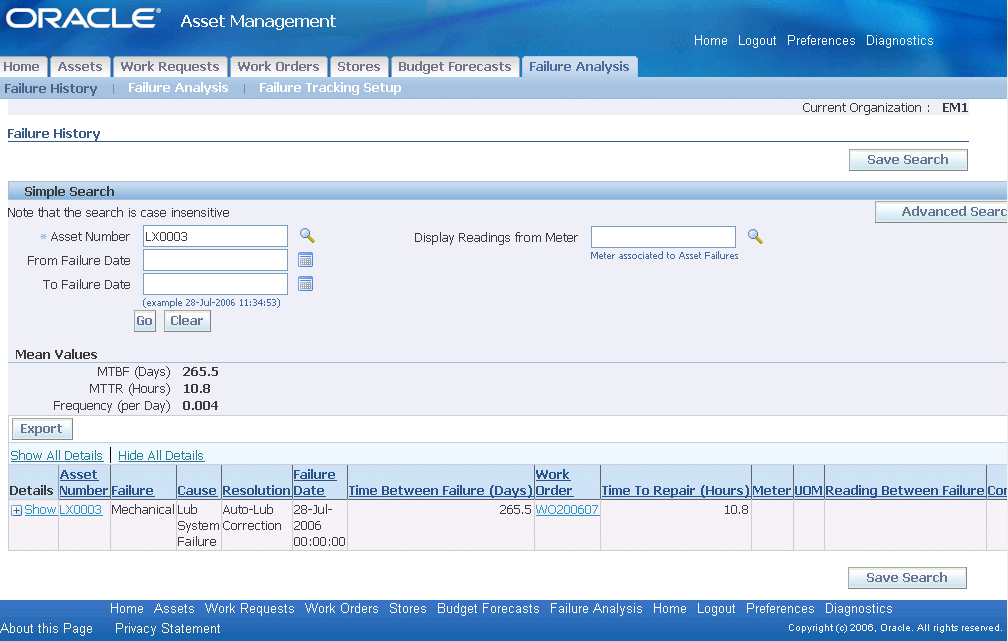Focus the Asset Number input field

click(215, 236)
